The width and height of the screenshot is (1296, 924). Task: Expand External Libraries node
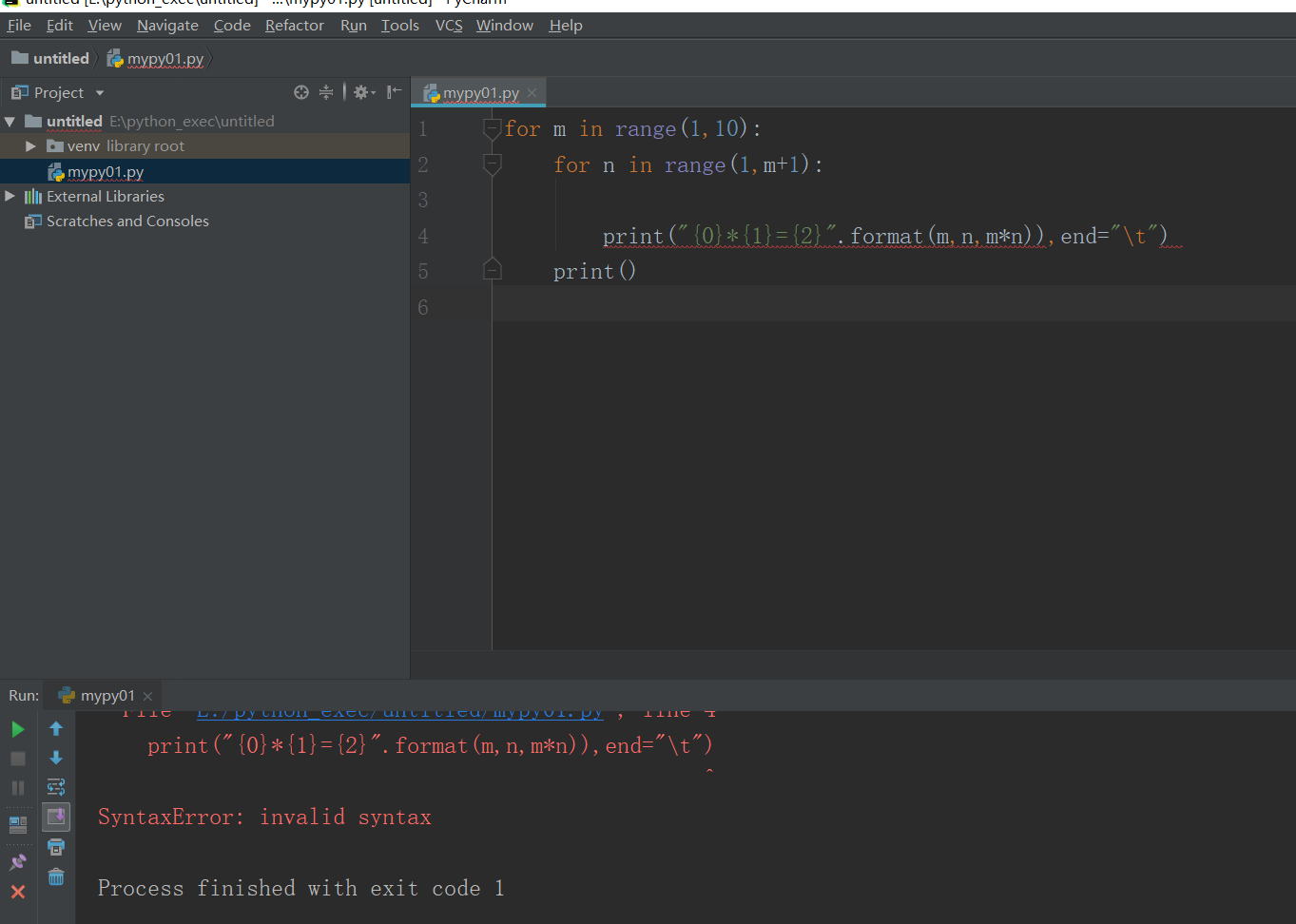[x=10, y=196]
